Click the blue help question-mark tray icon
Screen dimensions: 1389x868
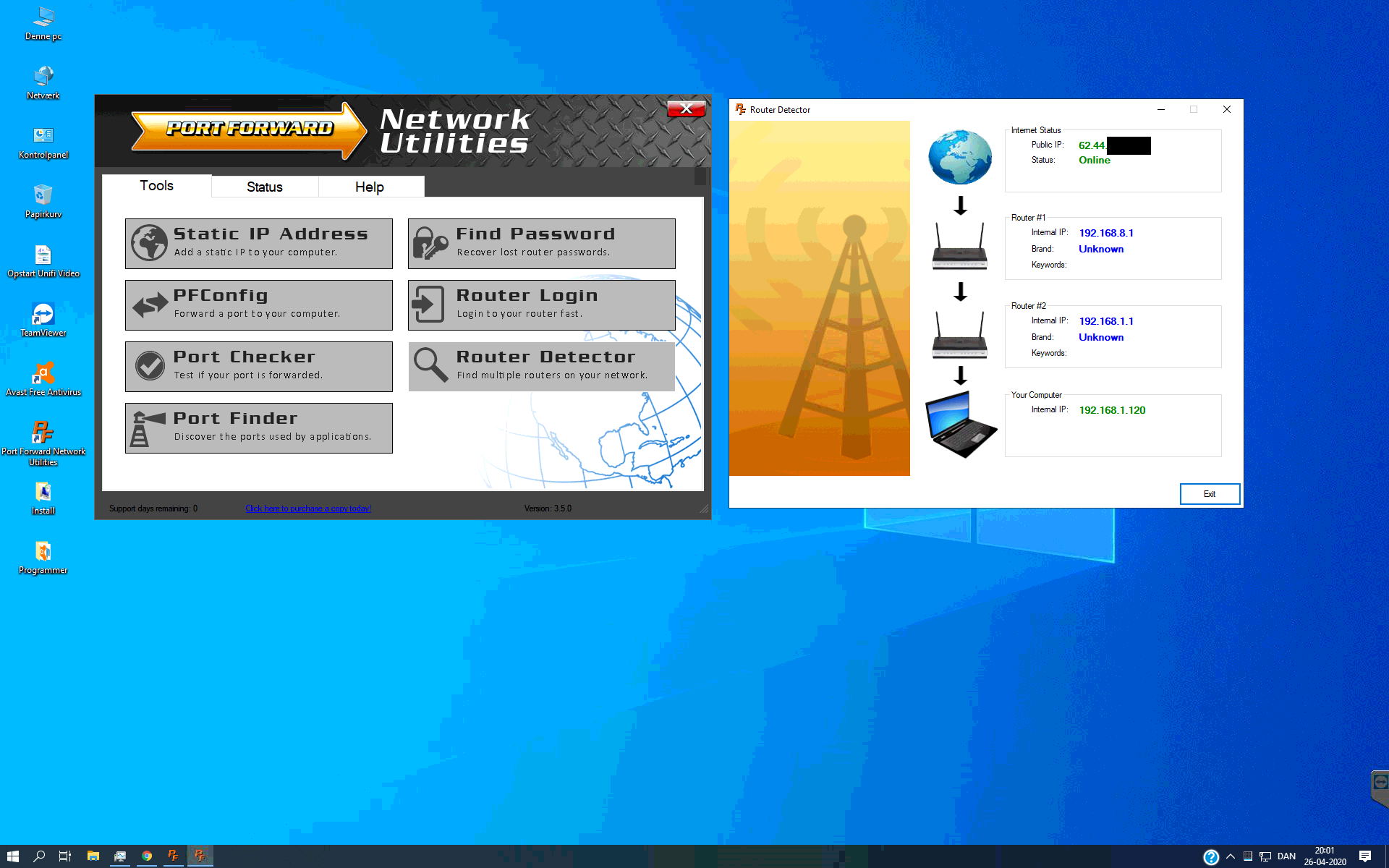click(1211, 857)
